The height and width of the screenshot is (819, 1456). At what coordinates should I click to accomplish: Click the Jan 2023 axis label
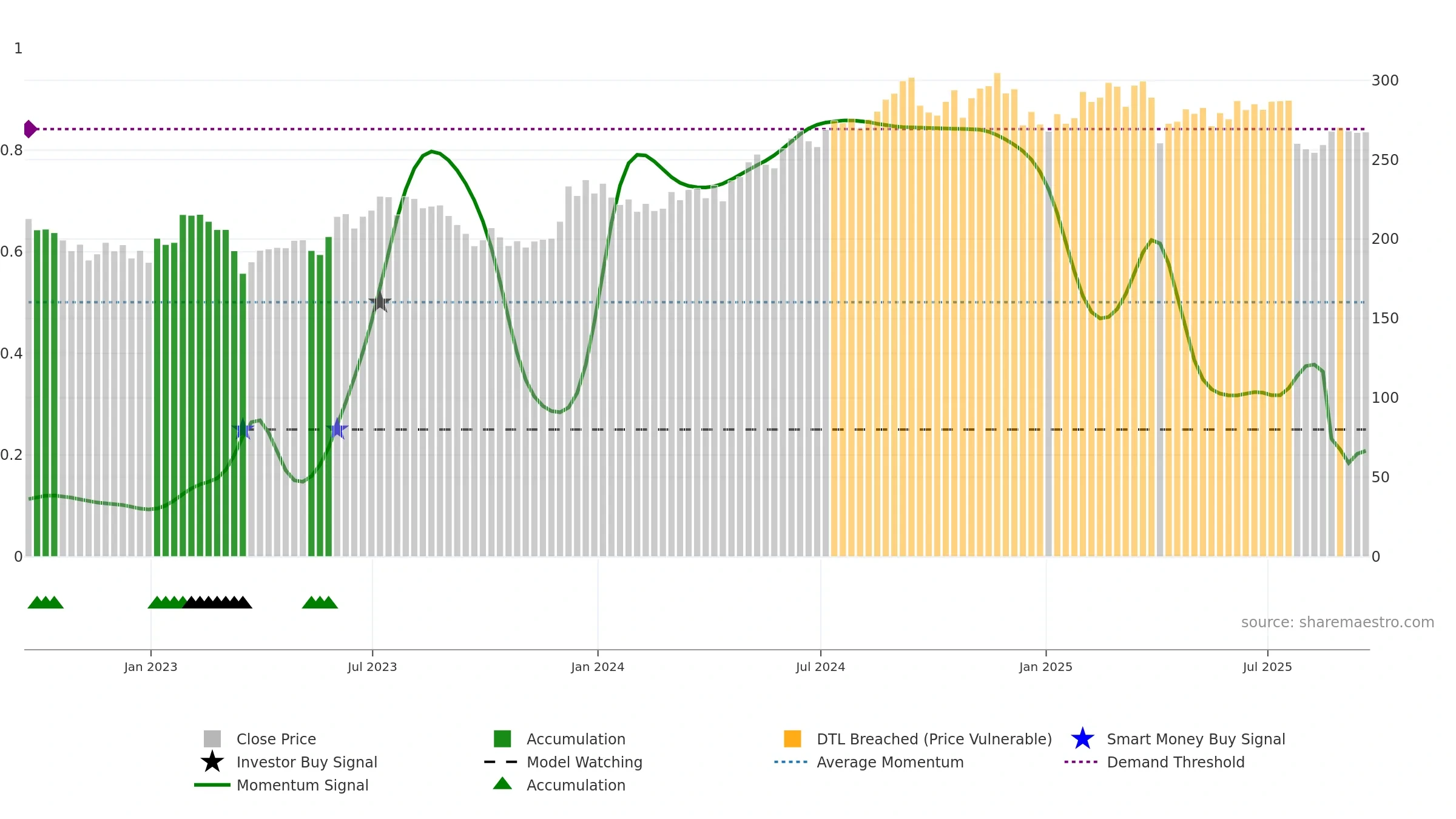coord(150,667)
